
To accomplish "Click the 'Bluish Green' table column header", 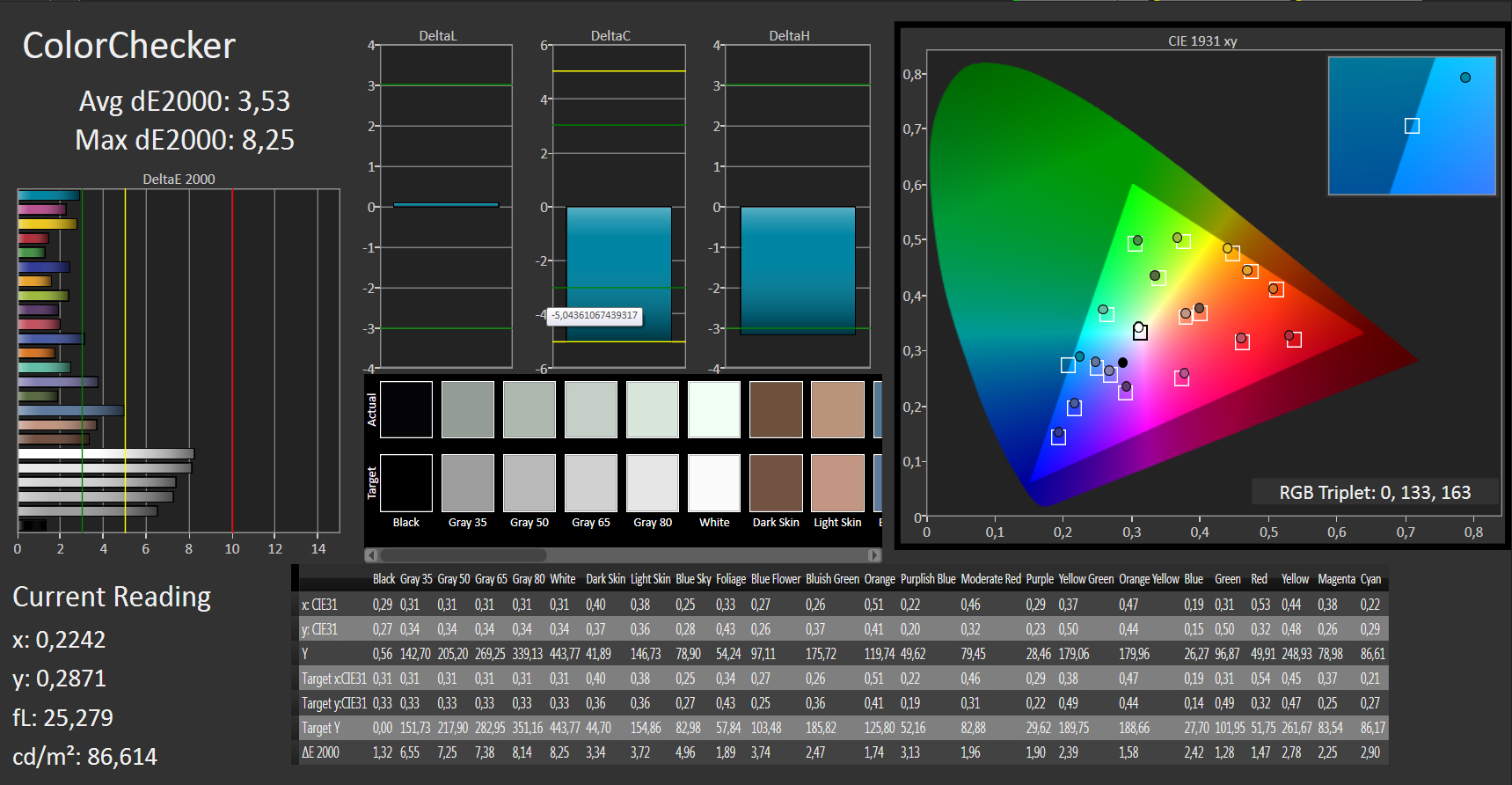I will click(x=832, y=579).
